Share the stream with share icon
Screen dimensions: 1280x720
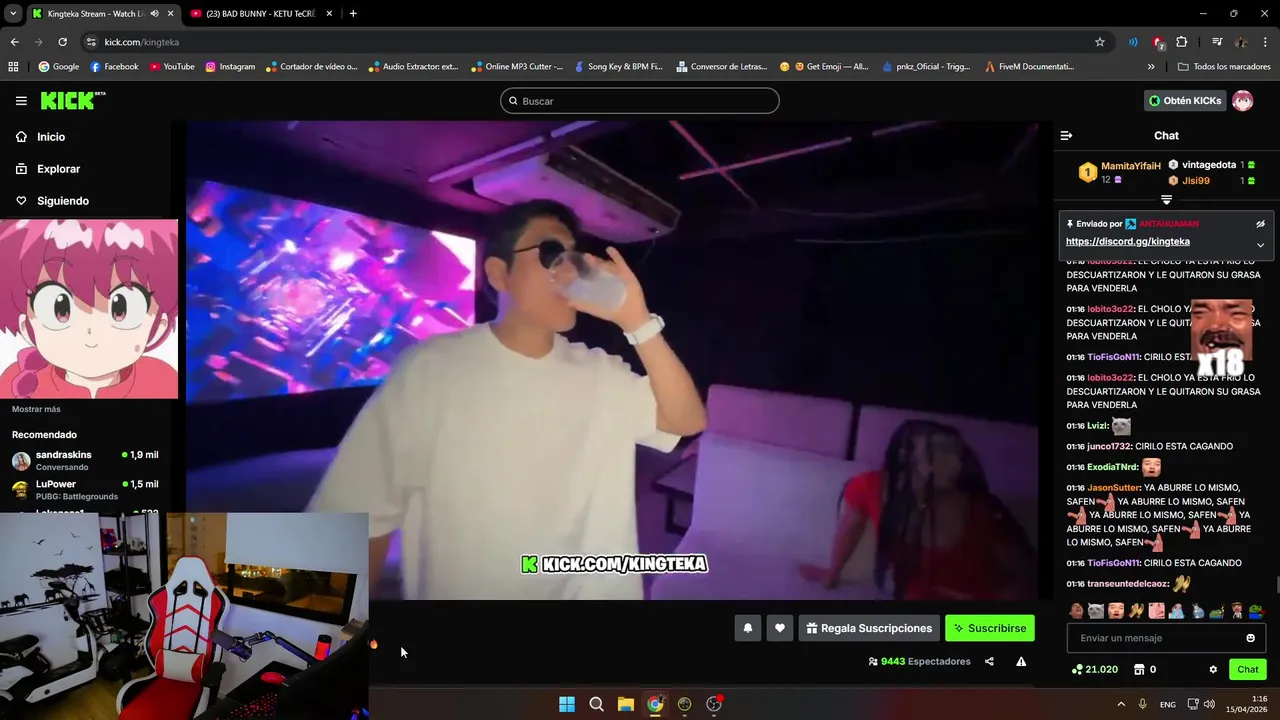click(989, 661)
